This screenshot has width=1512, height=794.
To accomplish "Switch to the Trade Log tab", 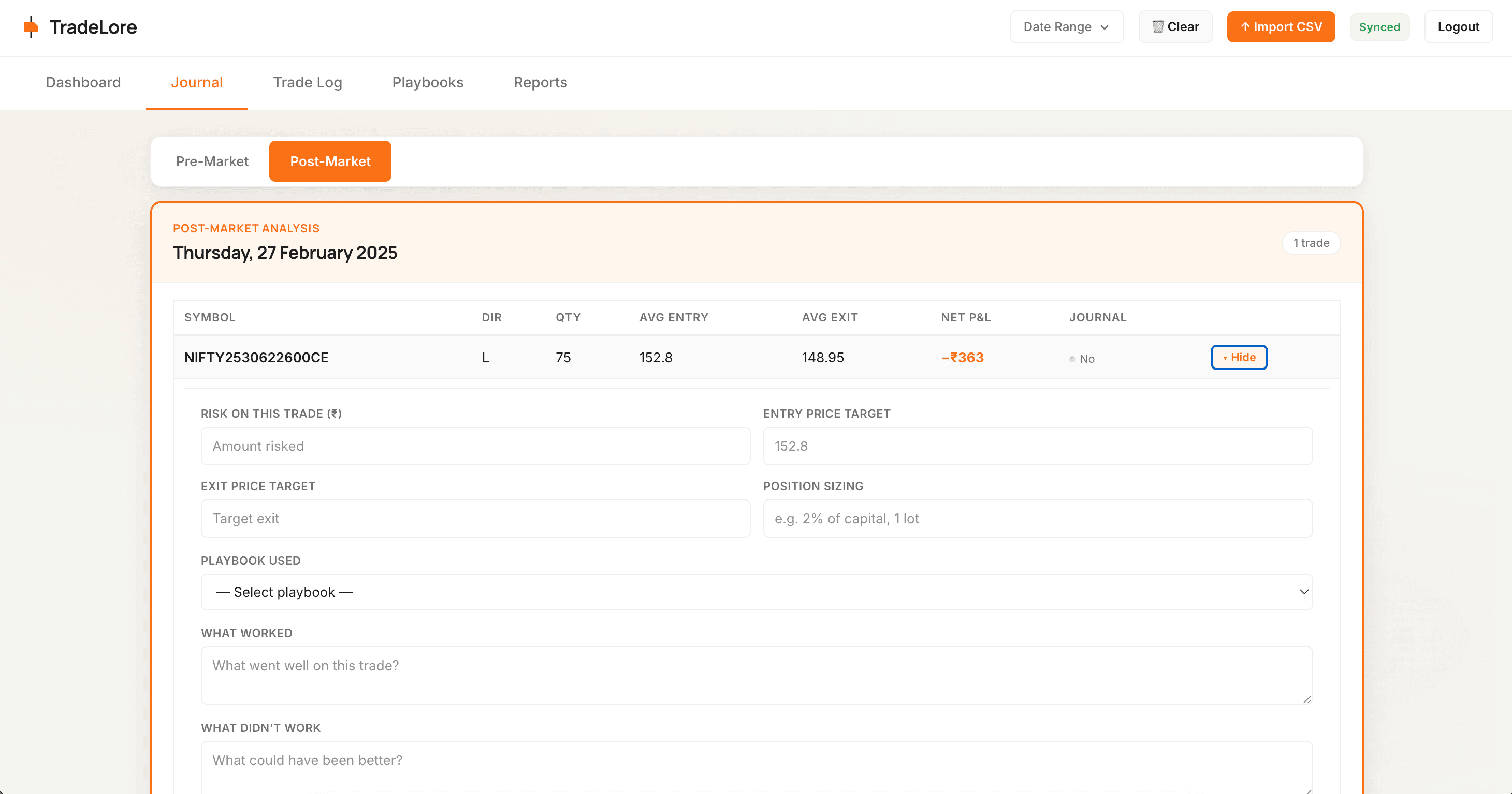I will coord(308,82).
